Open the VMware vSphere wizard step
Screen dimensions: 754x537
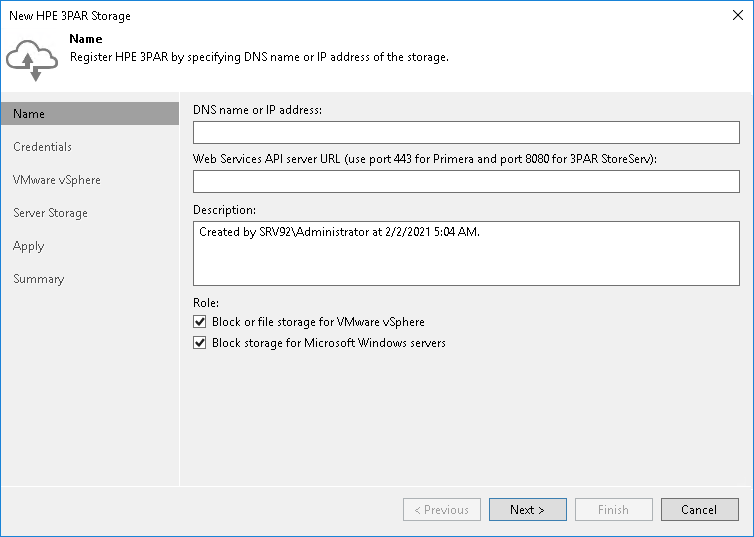tap(57, 180)
